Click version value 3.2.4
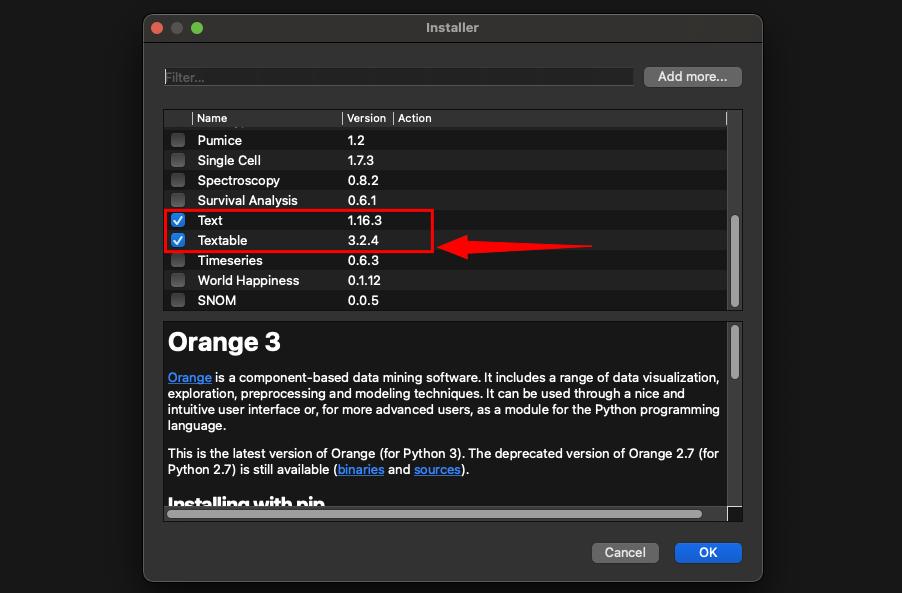This screenshot has height=593, width=902. tap(363, 240)
